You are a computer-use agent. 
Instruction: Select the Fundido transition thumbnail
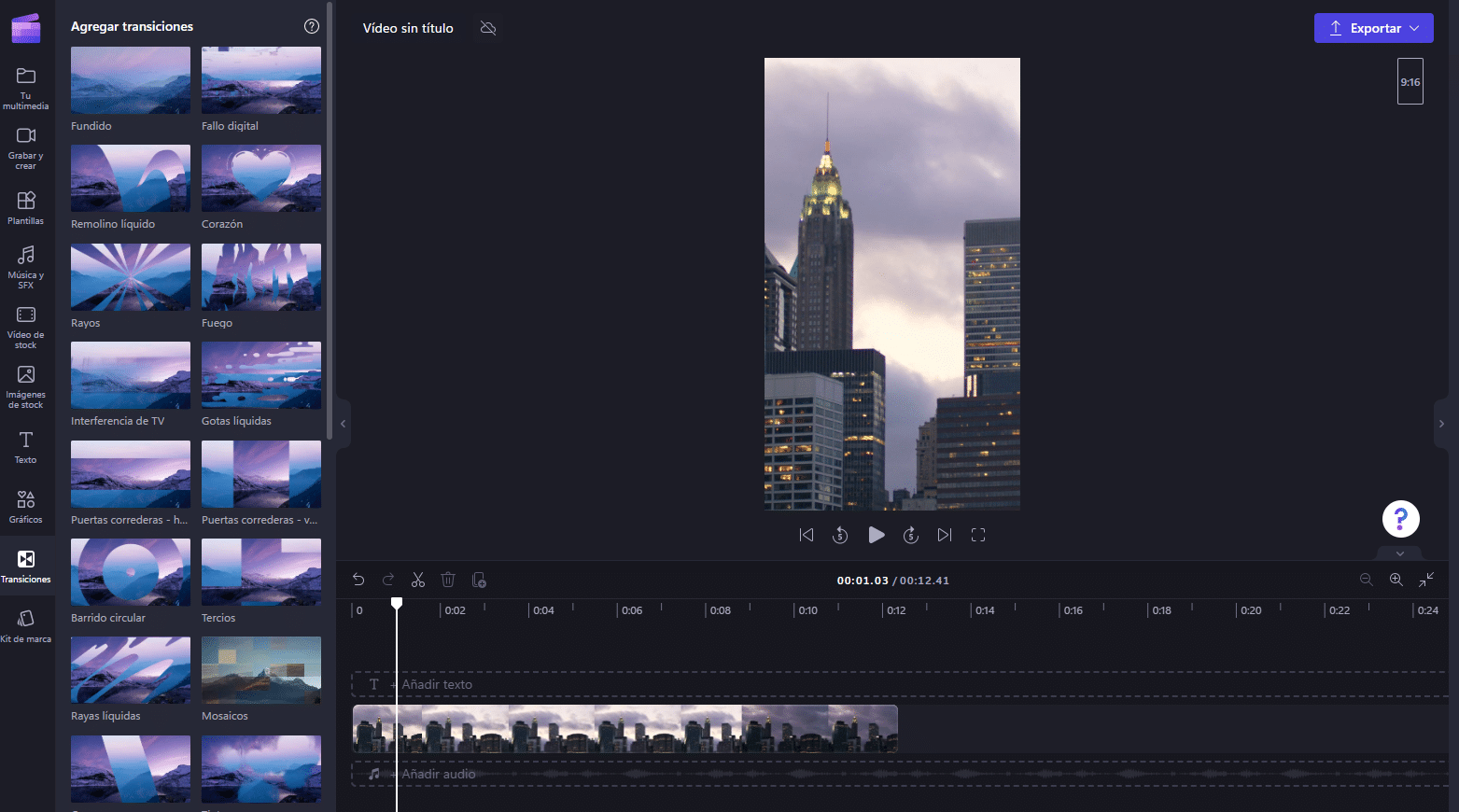point(131,80)
